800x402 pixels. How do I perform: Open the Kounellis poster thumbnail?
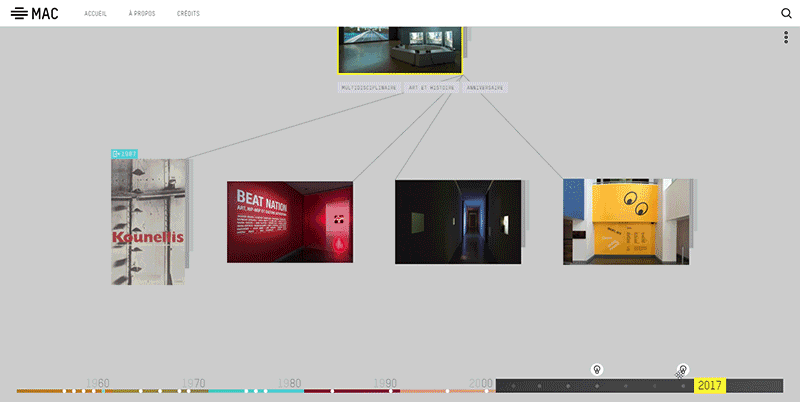click(148, 221)
